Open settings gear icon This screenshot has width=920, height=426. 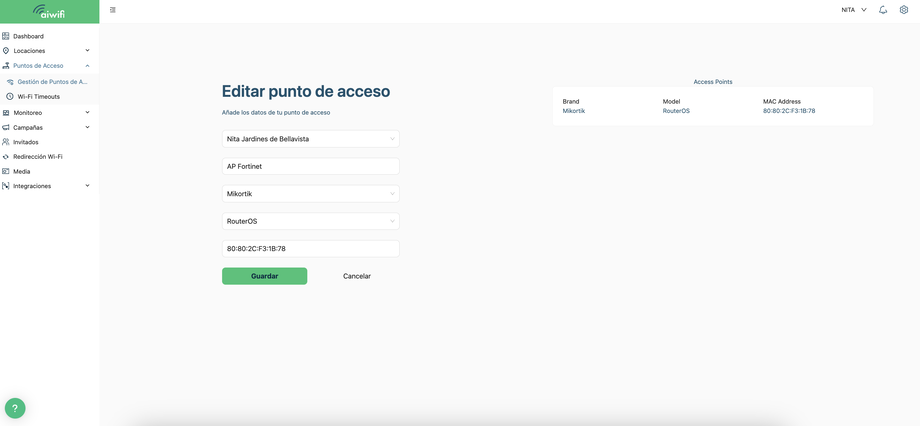pos(904,10)
